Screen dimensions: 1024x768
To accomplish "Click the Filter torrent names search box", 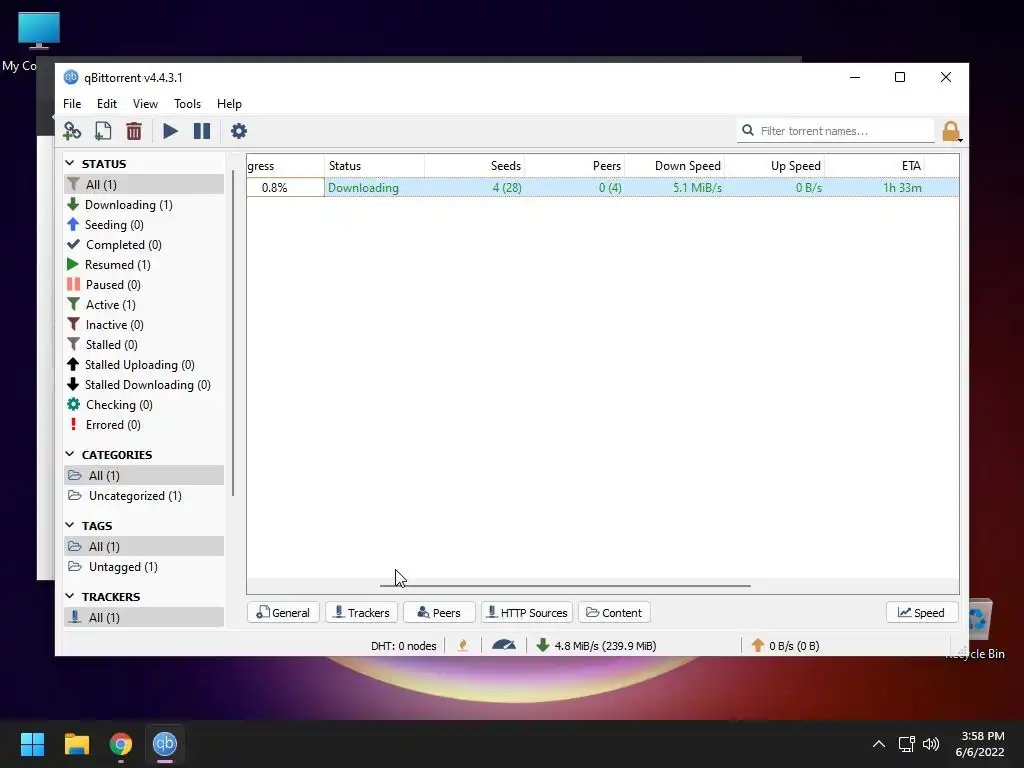I will [836, 131].
